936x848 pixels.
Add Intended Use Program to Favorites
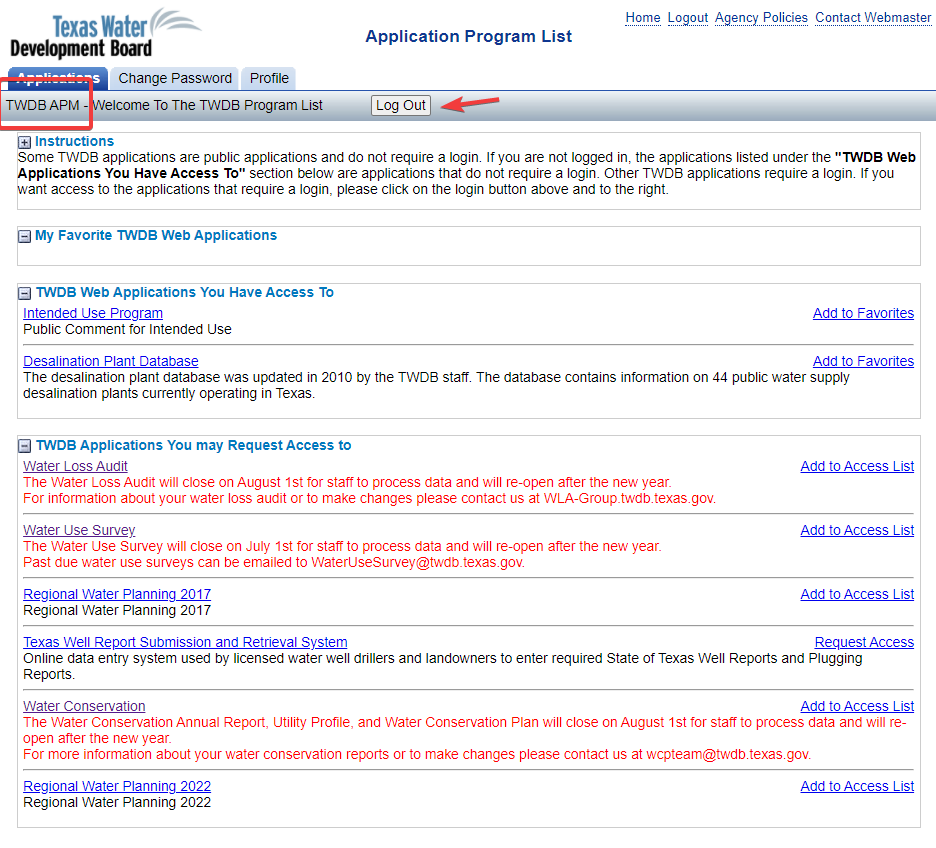tap(863, 313)
